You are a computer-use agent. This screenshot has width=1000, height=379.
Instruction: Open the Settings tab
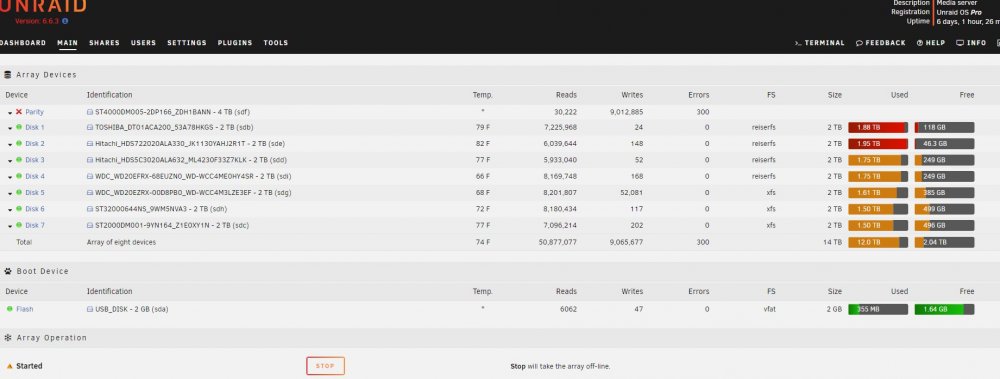point(187,43)
